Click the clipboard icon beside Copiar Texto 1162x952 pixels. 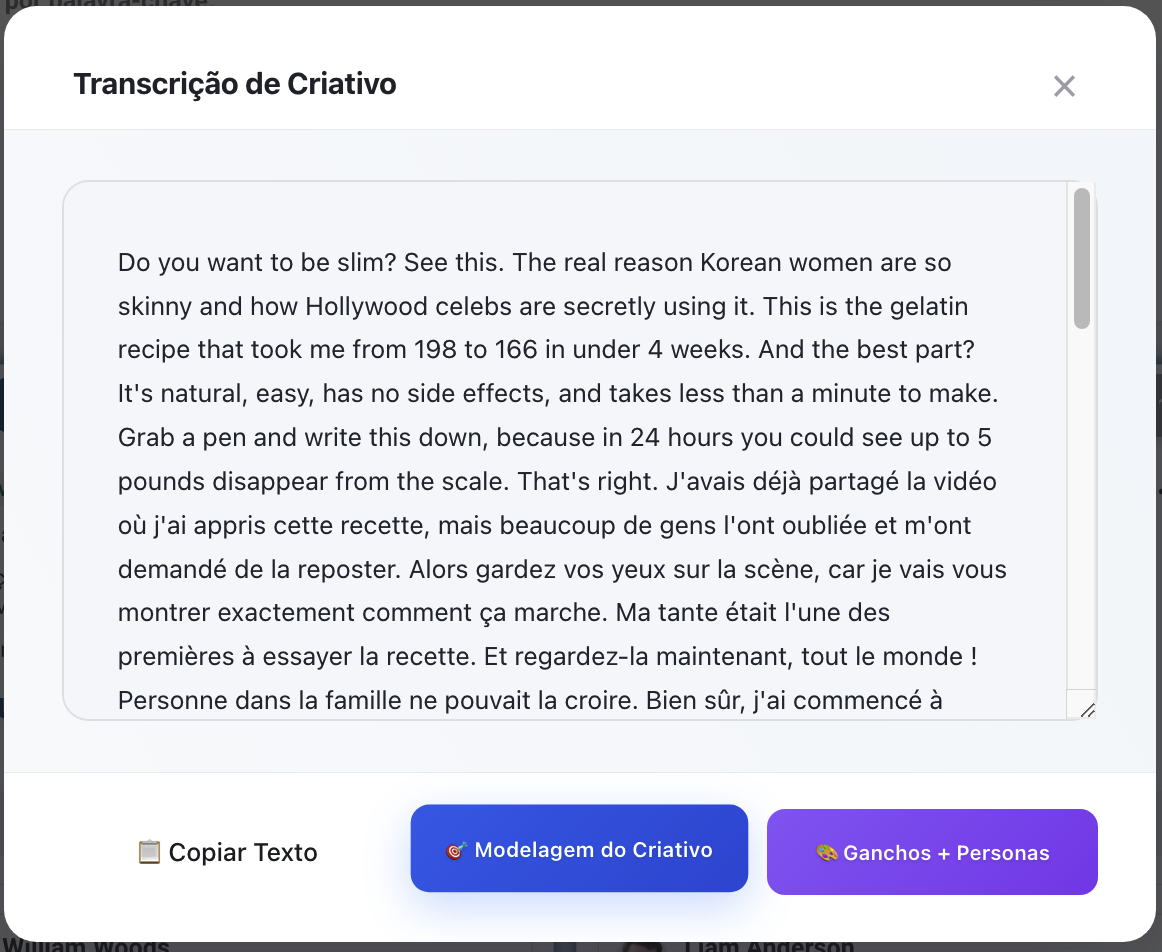pyautogui.click(x=148, y=852)
